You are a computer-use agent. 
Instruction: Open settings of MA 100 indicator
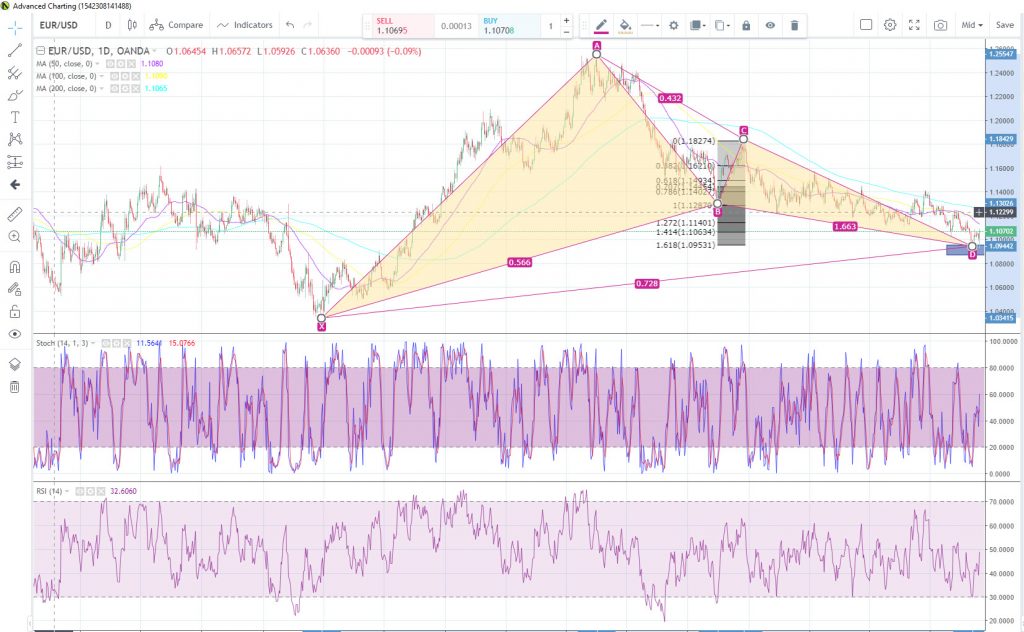[125, 76]
